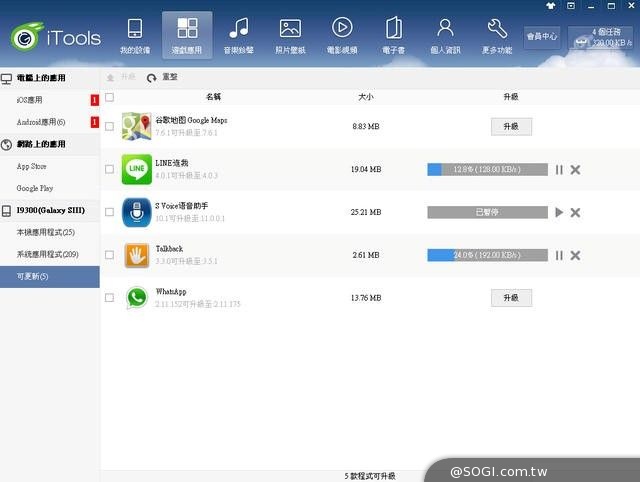The height and width of the screenshot is (482, 640).
Task: Click the WhatsApp app icon
Action: 136,298
